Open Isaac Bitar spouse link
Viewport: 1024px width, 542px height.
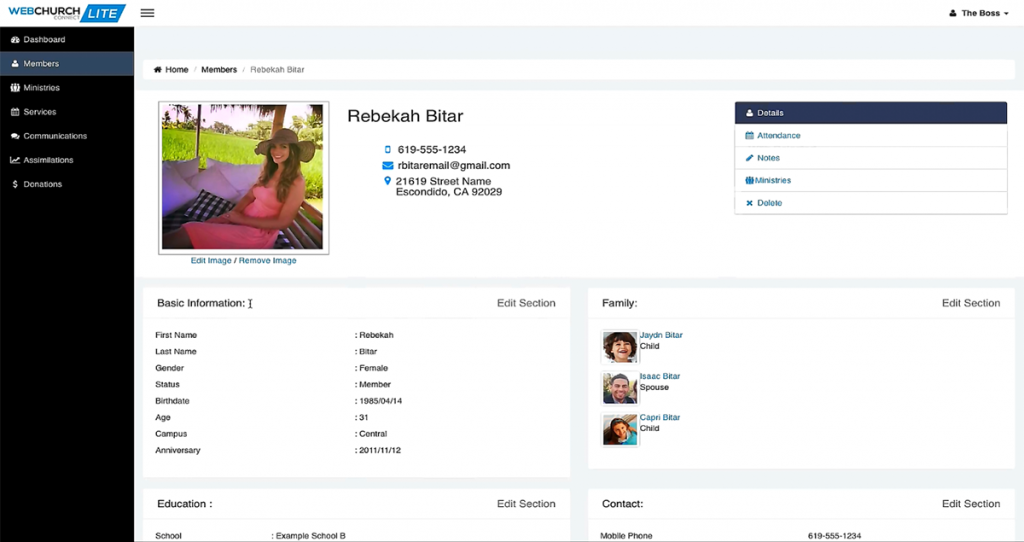click(x=659, y=376)
